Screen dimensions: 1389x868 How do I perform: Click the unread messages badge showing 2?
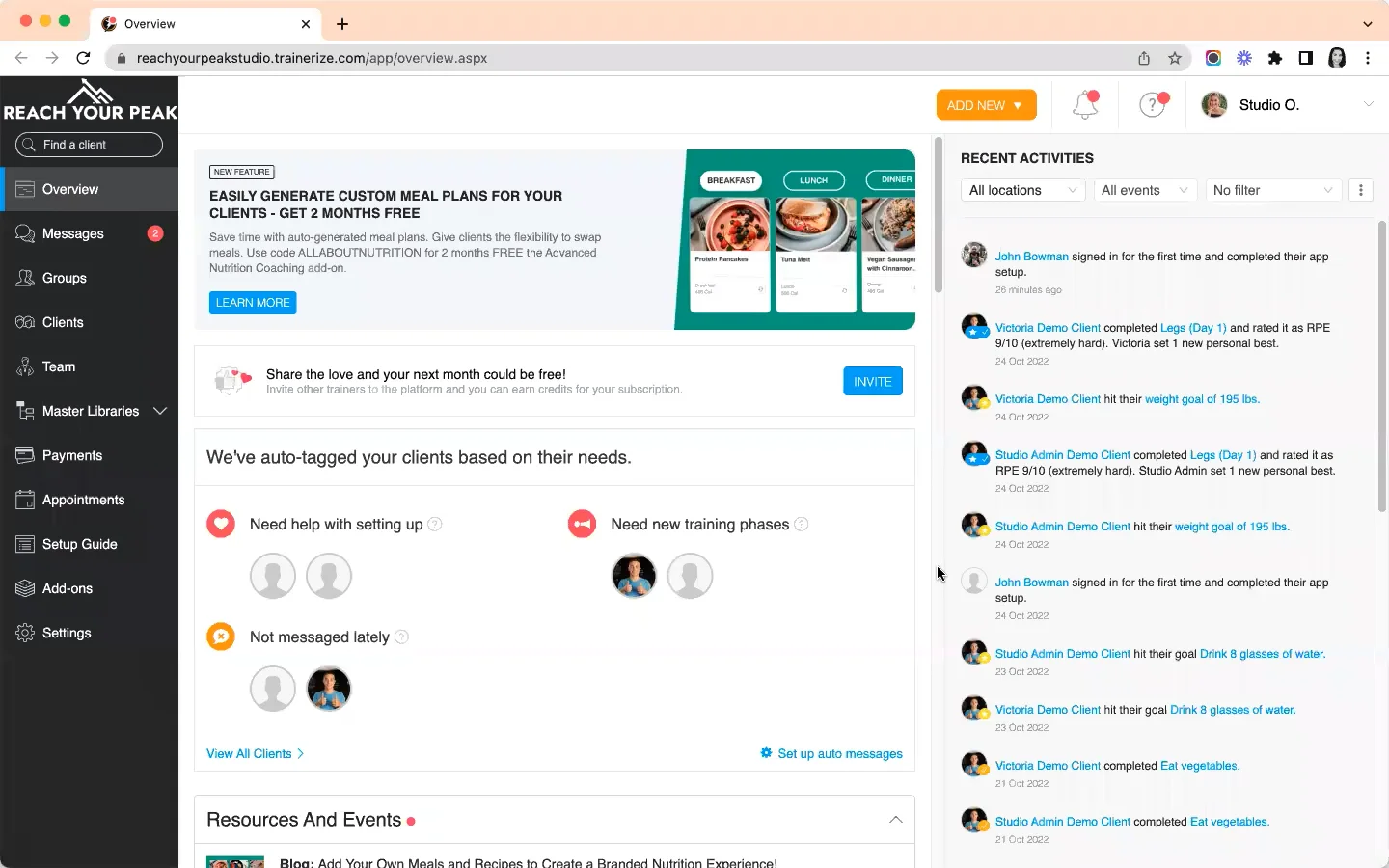(x=155, y=233)
